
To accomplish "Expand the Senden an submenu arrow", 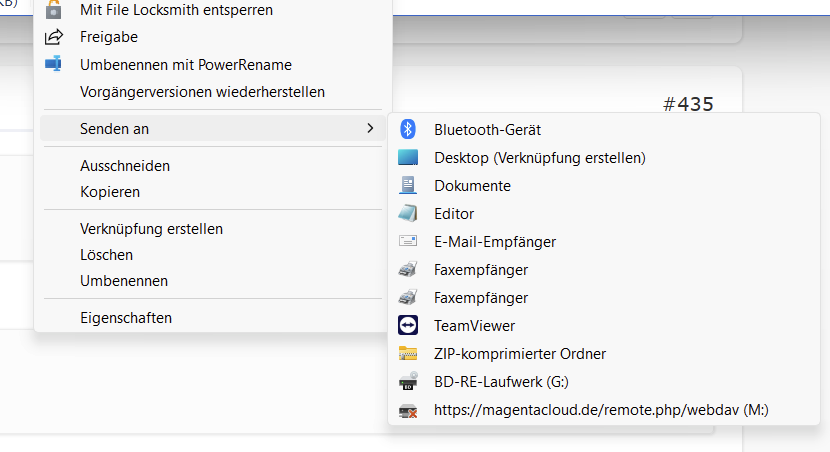I will pos(370,128).
